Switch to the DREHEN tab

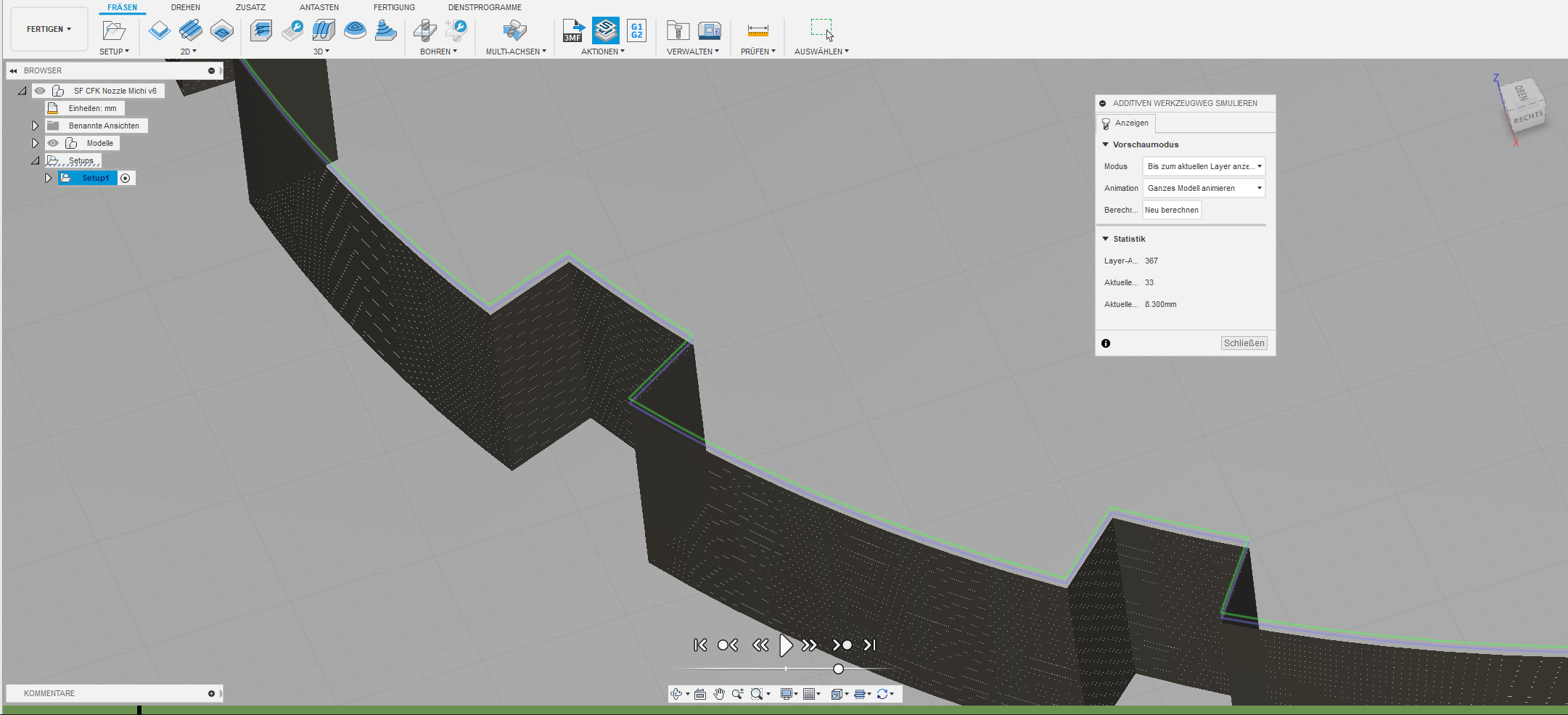[x=186, y=7]
